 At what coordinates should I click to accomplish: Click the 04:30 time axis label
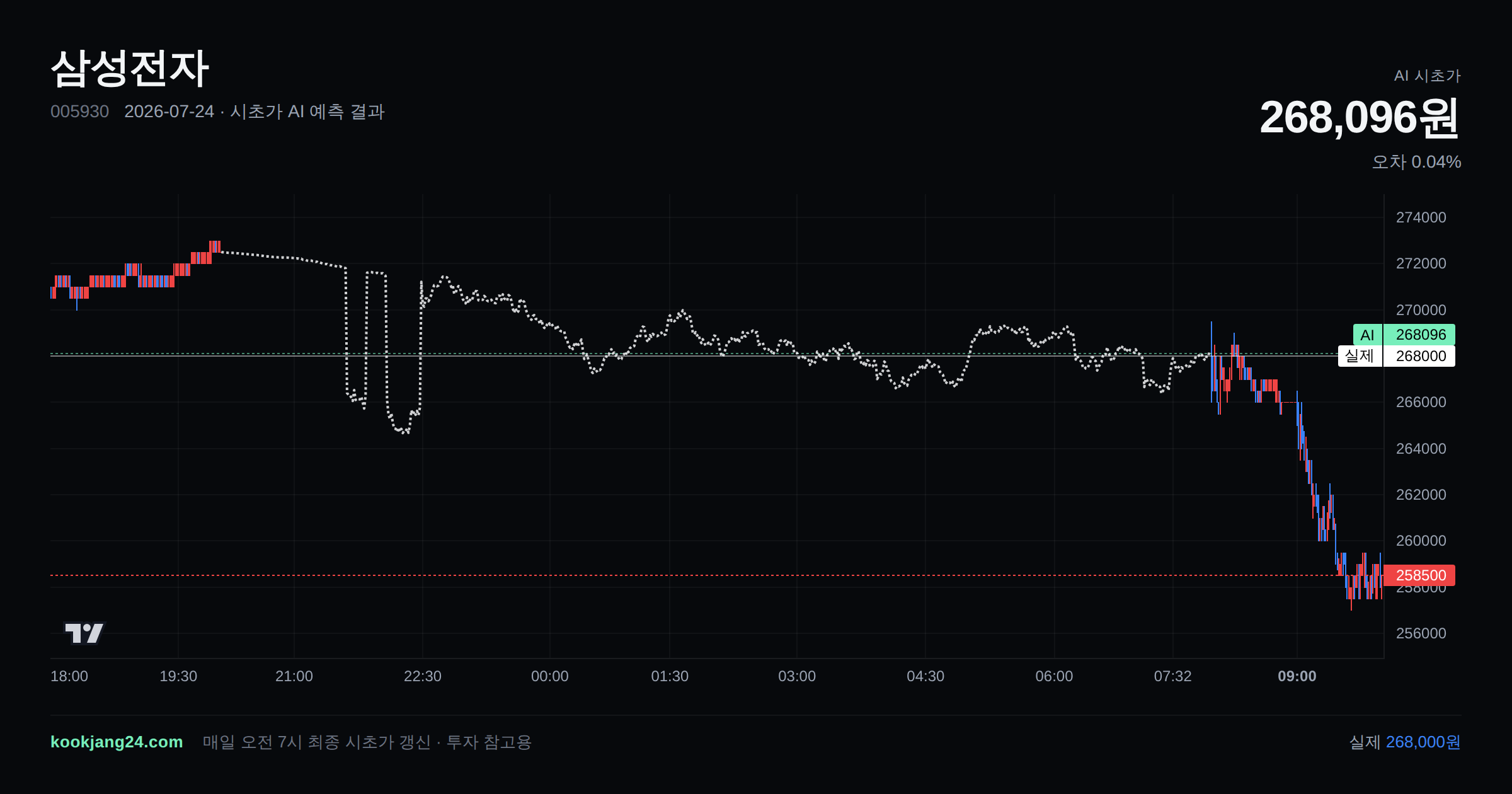click(x=925, y=676)
